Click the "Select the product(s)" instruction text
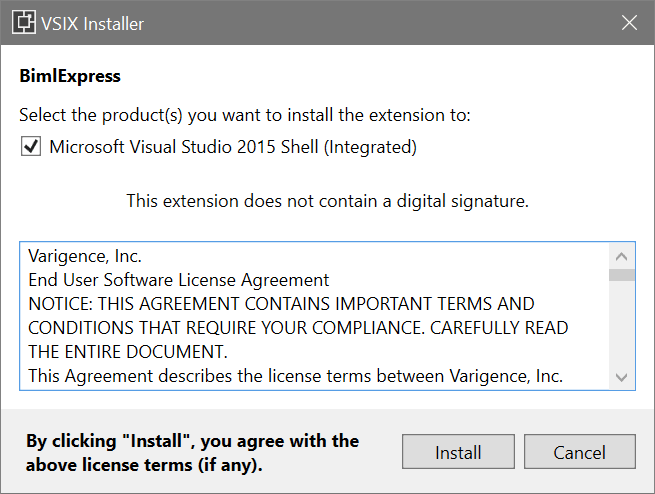Image resolution: width=655 pixels, height=494 pixels. (x=245, y=115)
